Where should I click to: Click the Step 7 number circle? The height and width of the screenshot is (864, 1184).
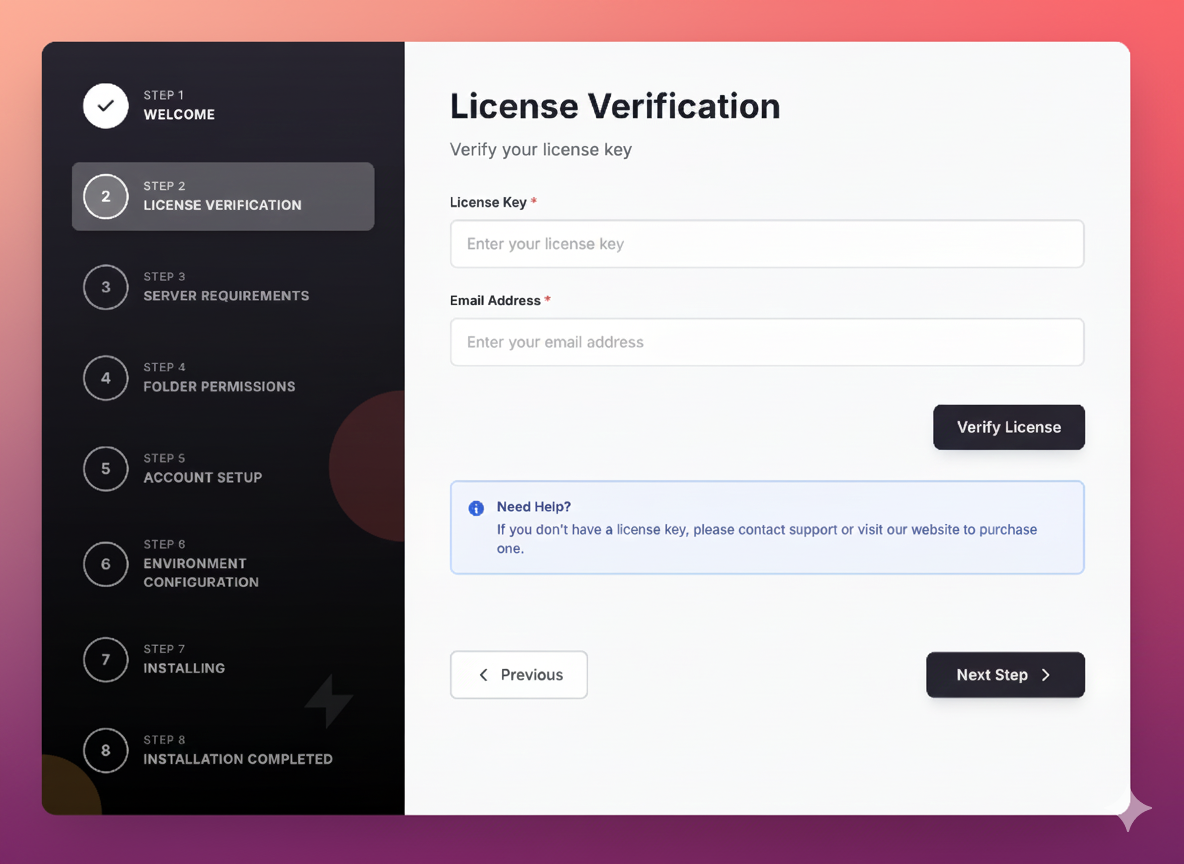pyautogui.click(x=106, y=659)
